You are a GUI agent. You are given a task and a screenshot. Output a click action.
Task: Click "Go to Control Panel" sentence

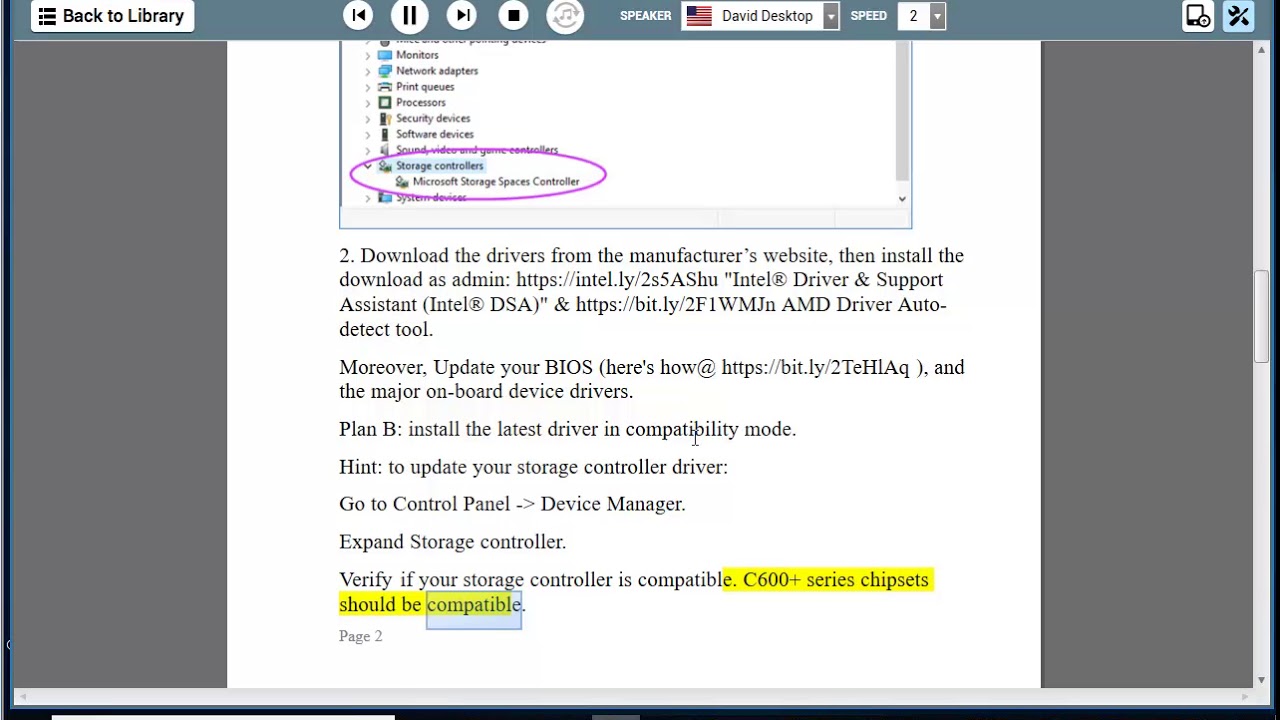[512, 504]
